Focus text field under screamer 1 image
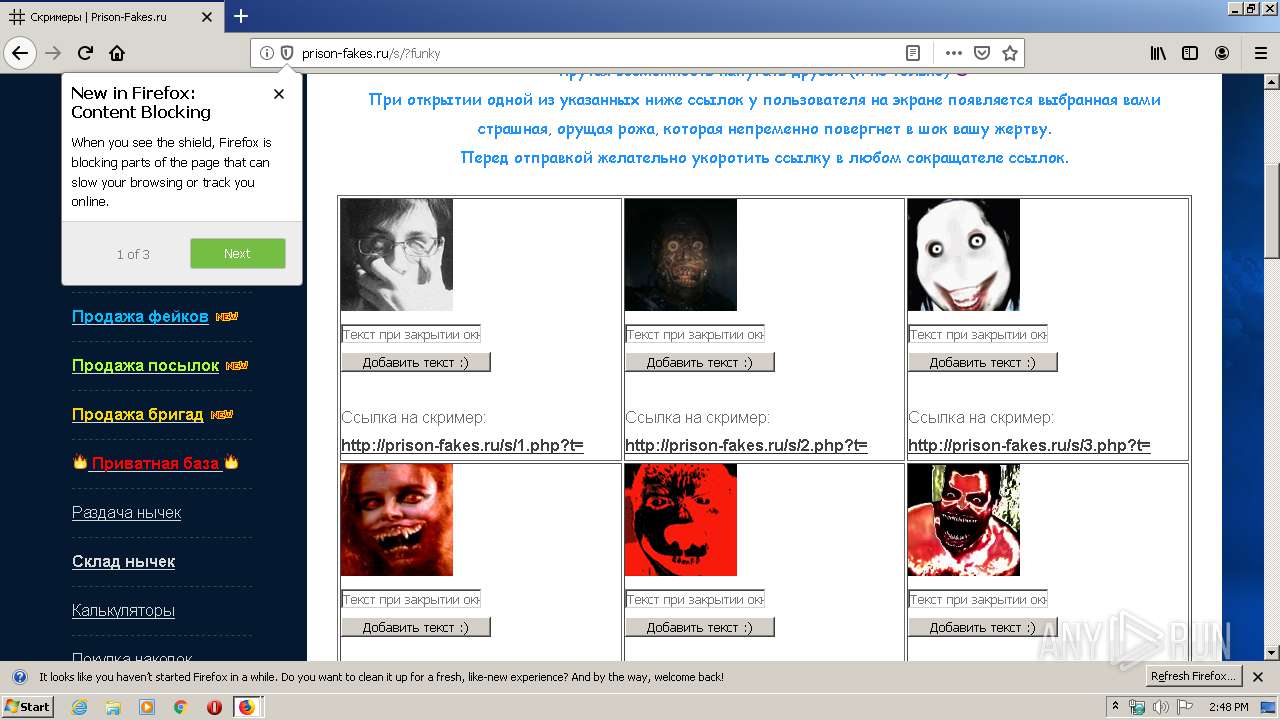 pos(411,334)
